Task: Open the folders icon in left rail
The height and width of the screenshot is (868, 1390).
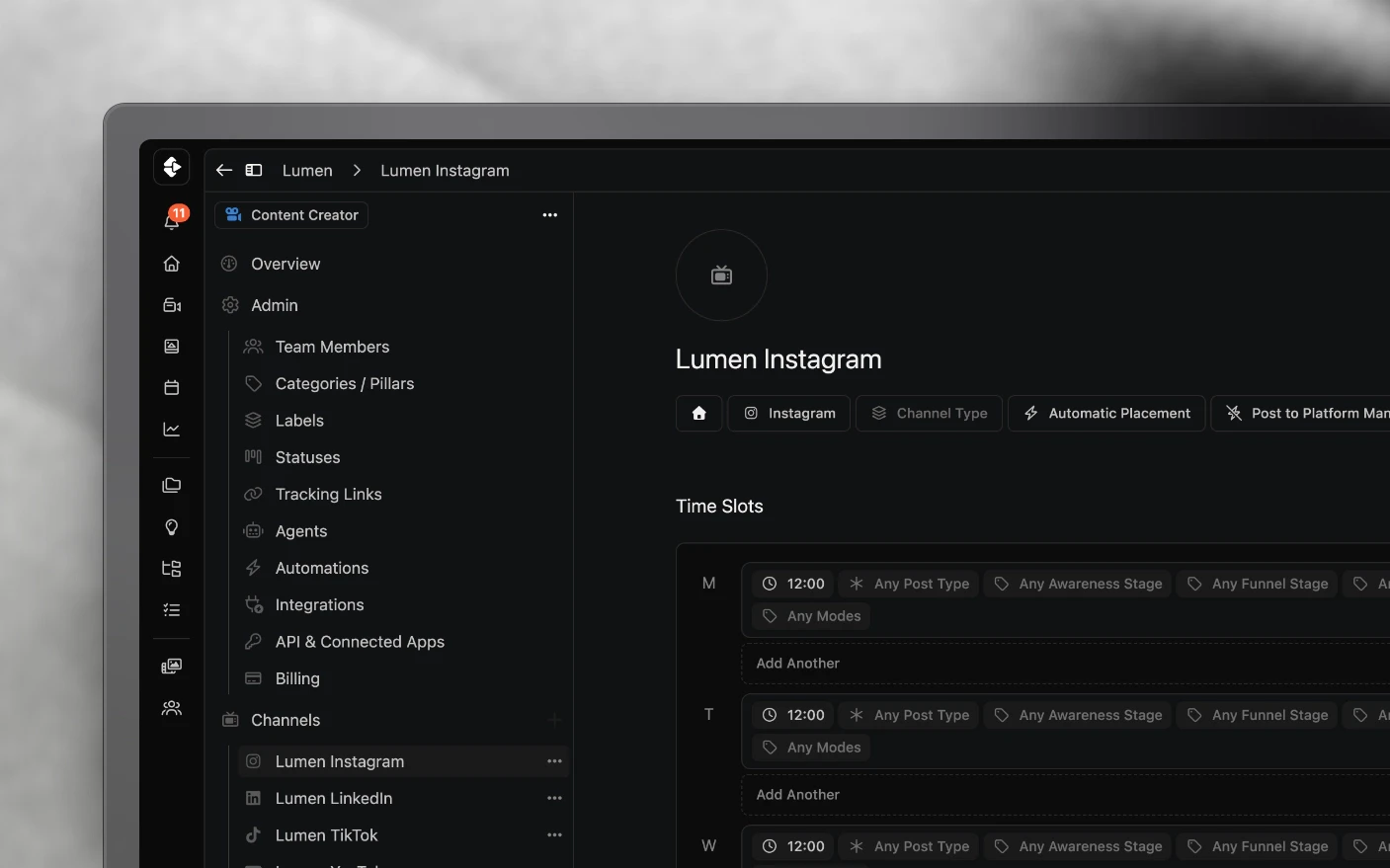Action: click(x=172, y=486)
